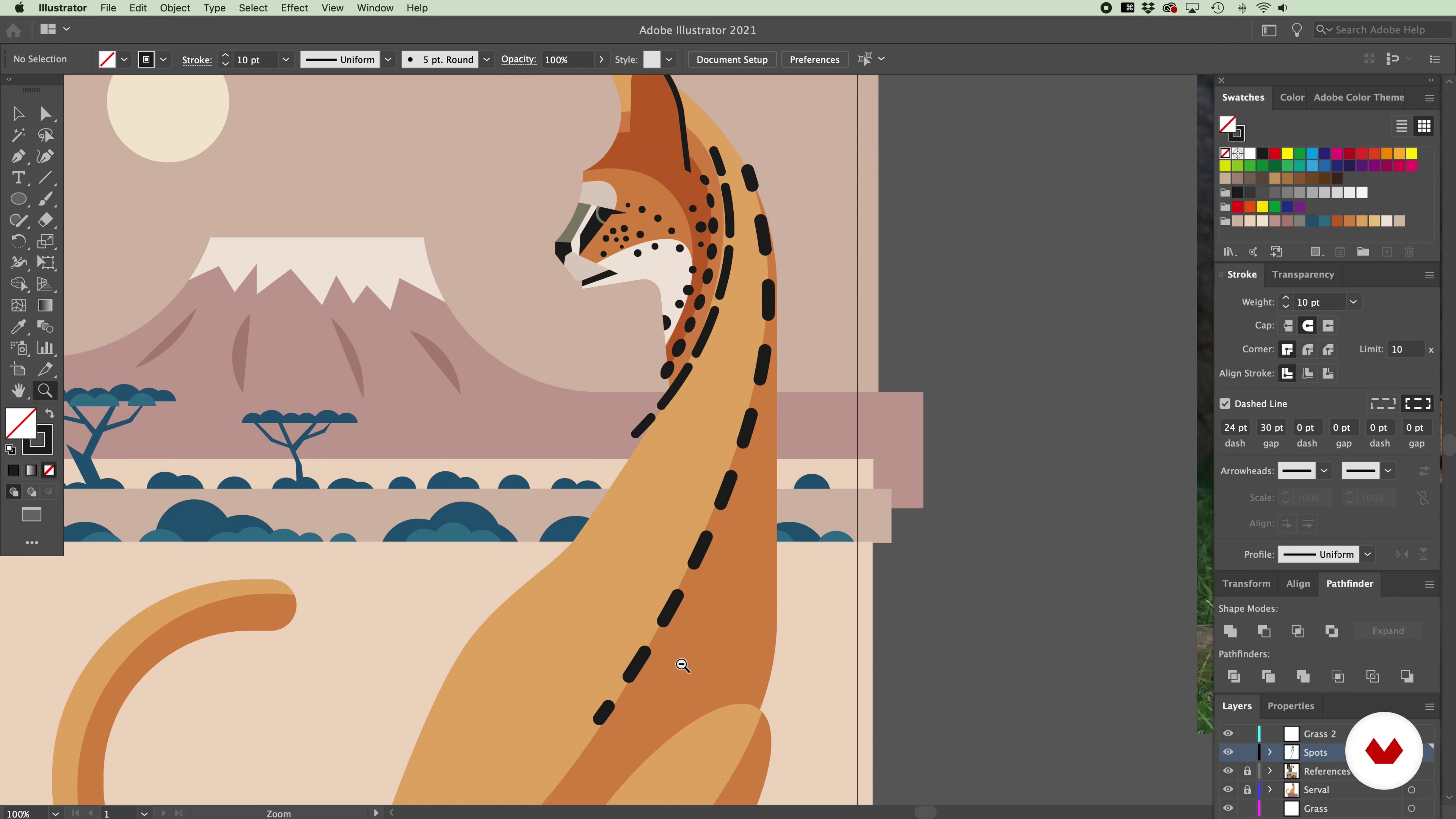
Task: Select the Hand tool
Action: (x=18, y=391)
